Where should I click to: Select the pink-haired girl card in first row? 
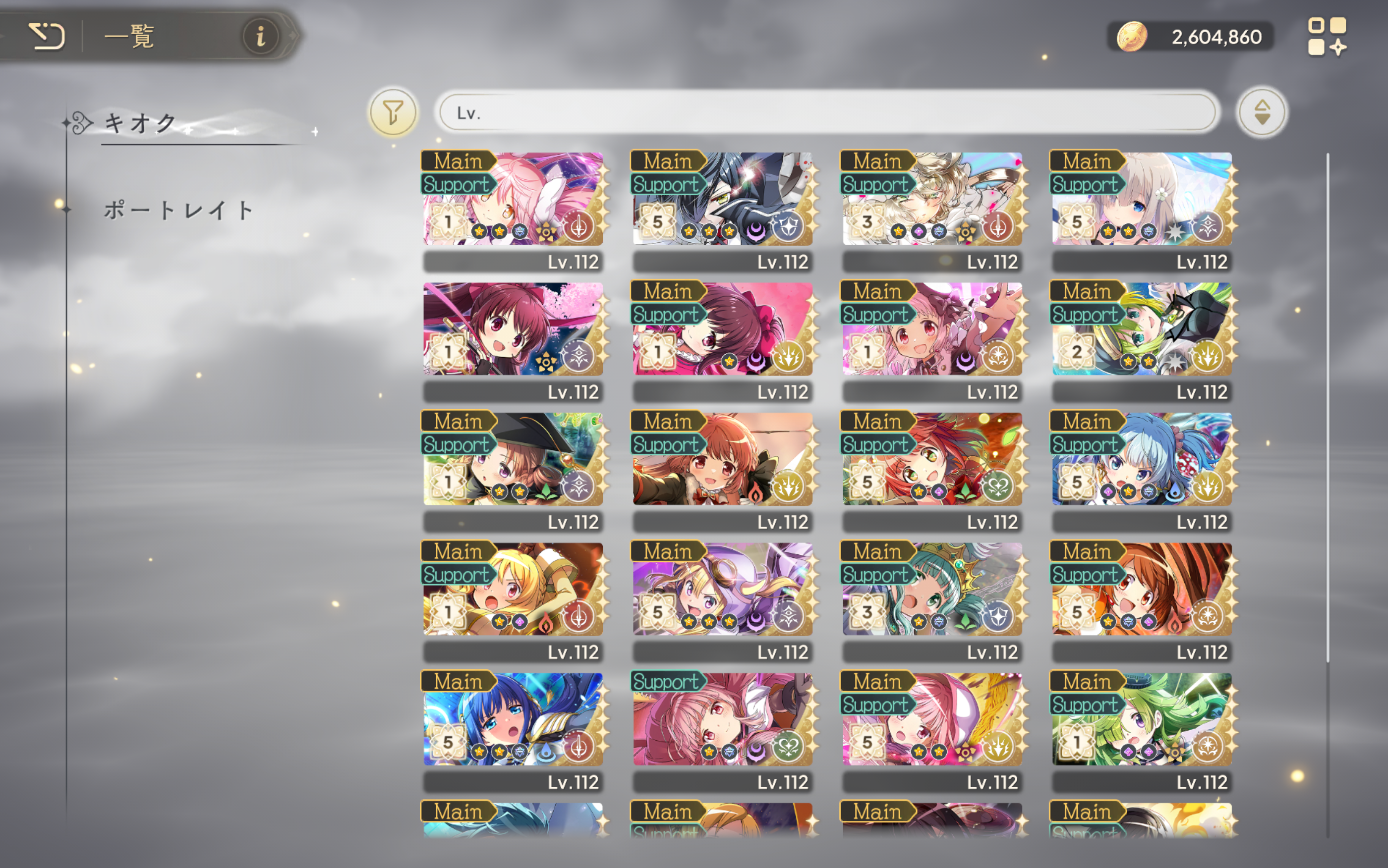[x=513, y=211]
